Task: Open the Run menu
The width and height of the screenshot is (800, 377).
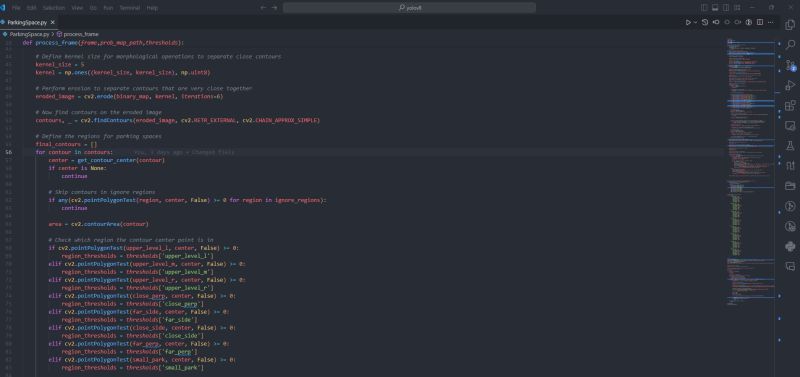Action: point(108,8)
